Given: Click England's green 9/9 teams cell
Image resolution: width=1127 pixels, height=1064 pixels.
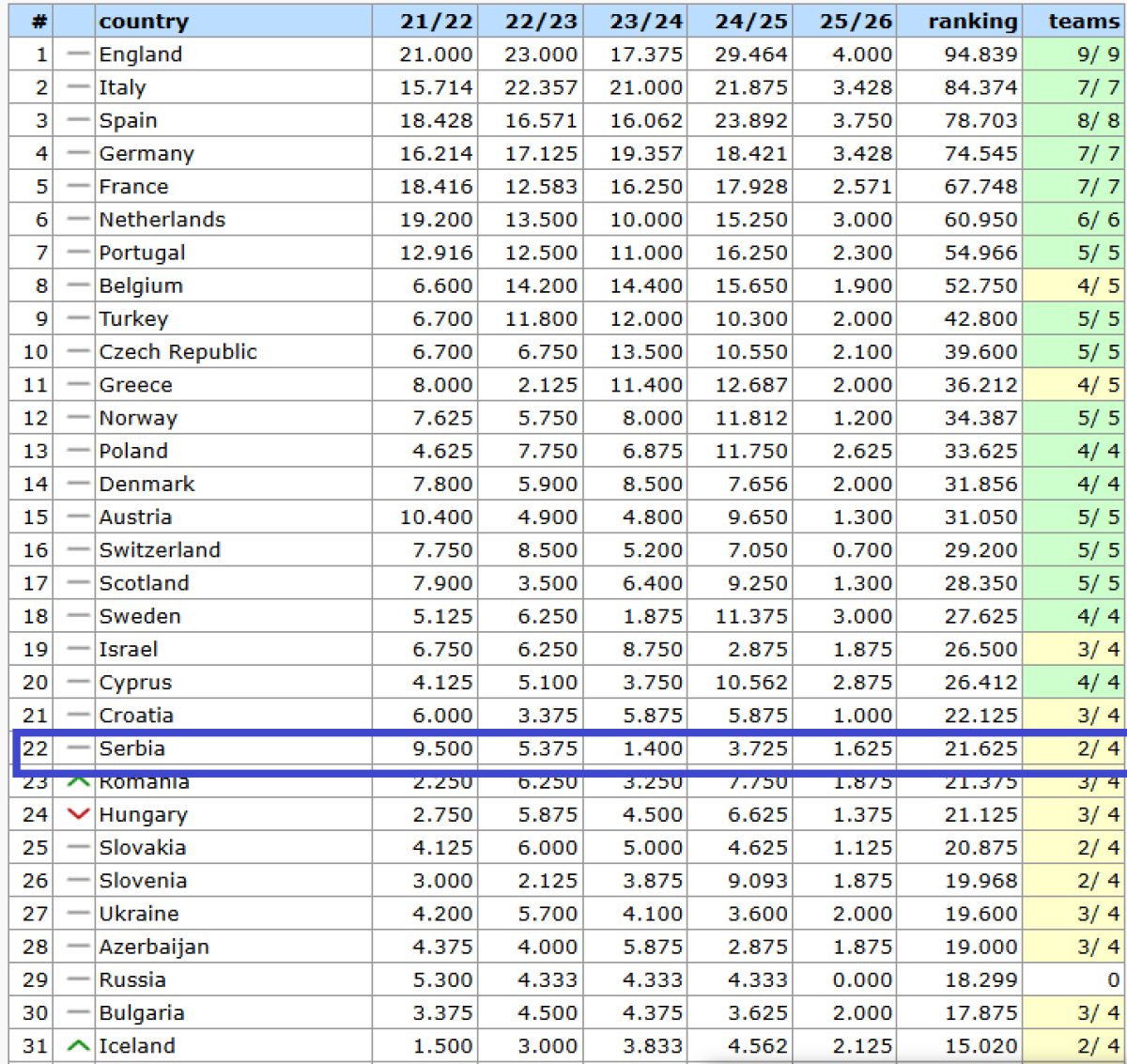Looking at the screenshot, I should click(x=1097, y=54).
